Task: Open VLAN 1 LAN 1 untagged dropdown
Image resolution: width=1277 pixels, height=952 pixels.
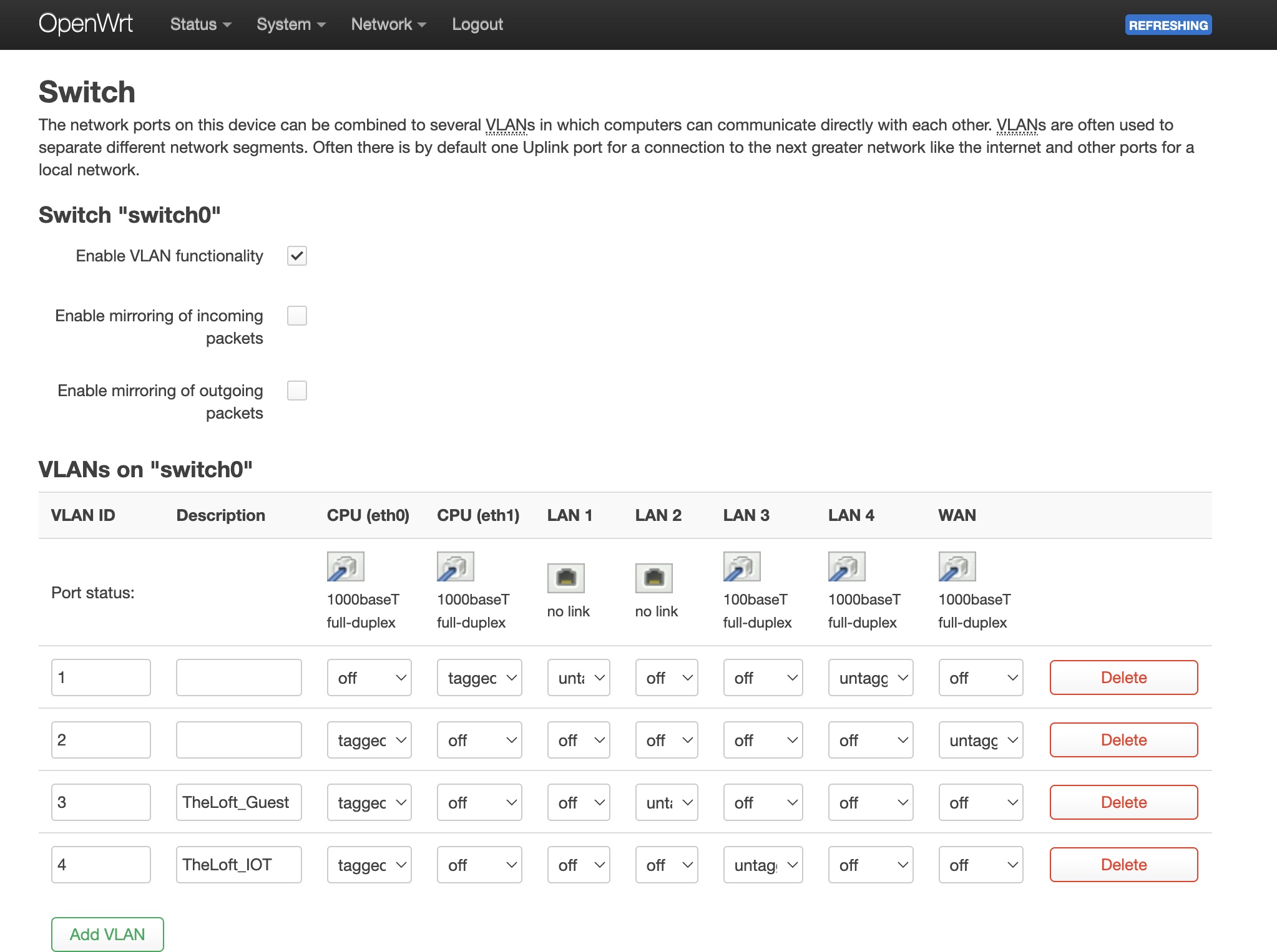Action: pyautogui.click(x=579, y=678)
